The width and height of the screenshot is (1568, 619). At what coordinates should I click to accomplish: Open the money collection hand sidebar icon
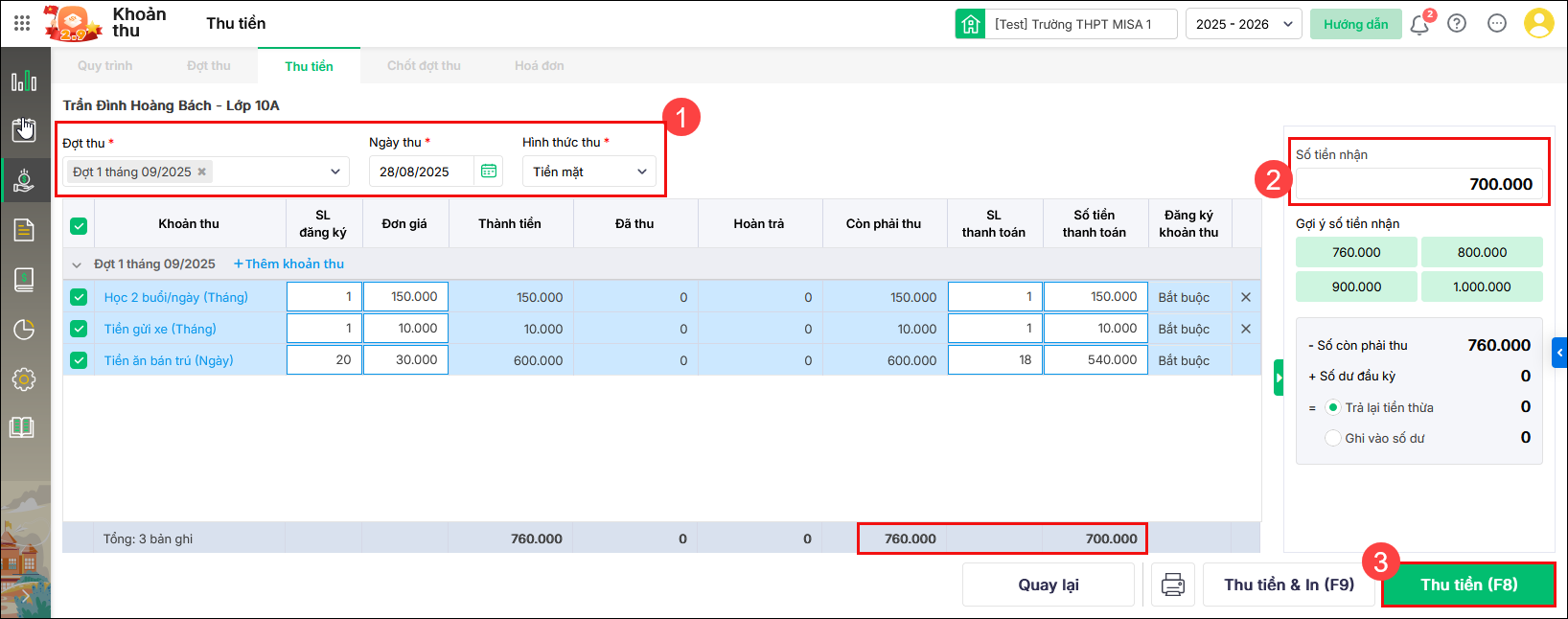24,180
